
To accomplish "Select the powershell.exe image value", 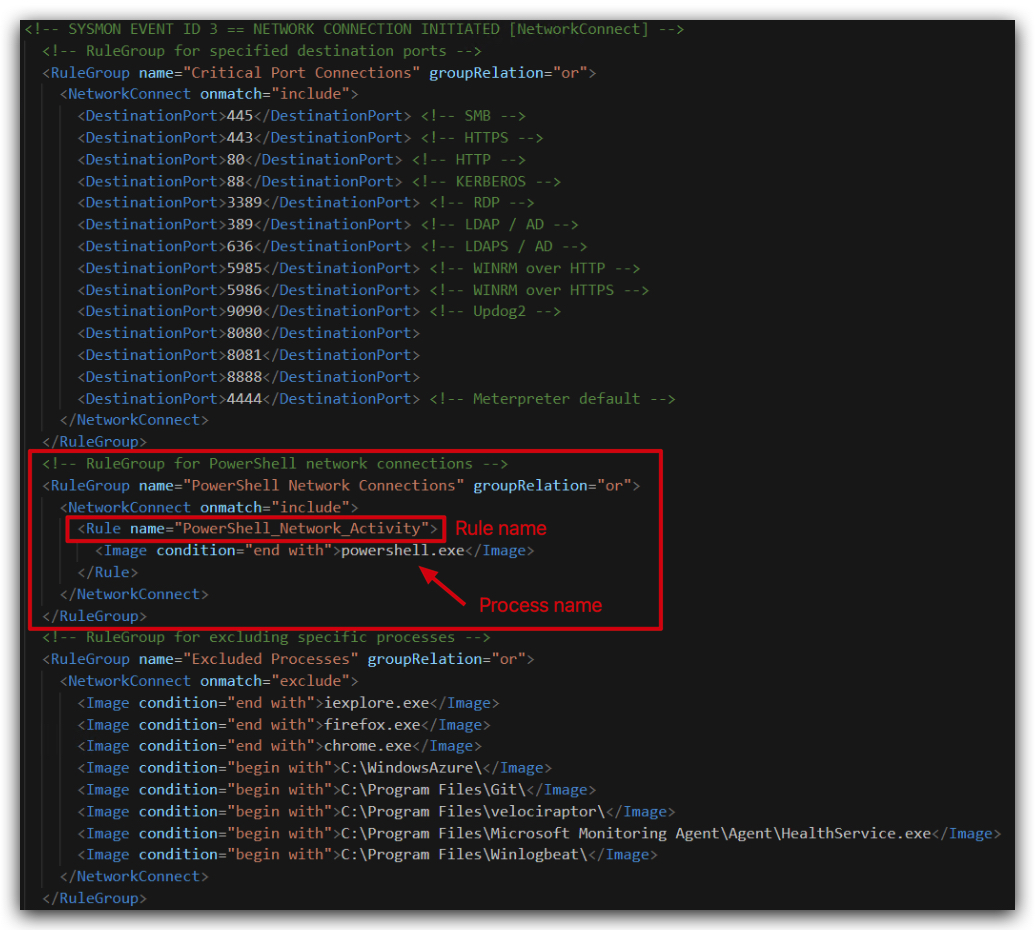I will (x=403, y=550).
